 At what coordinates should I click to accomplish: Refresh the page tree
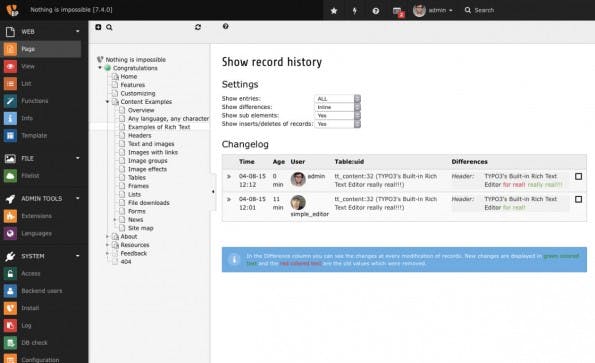click(198, 27)
